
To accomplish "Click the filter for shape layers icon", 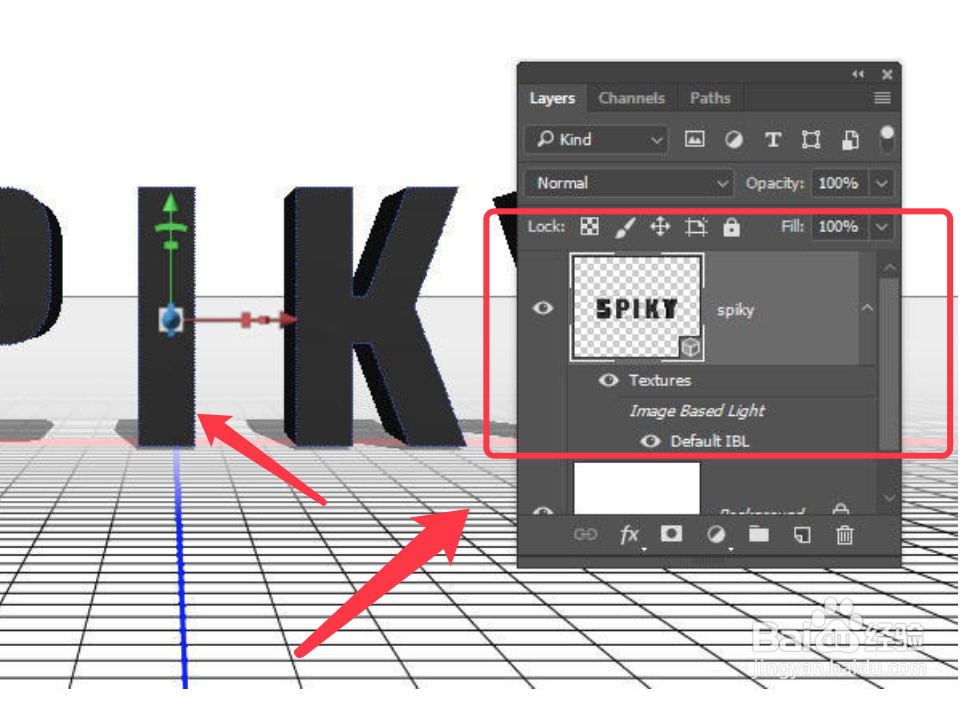I will point(811,140).
